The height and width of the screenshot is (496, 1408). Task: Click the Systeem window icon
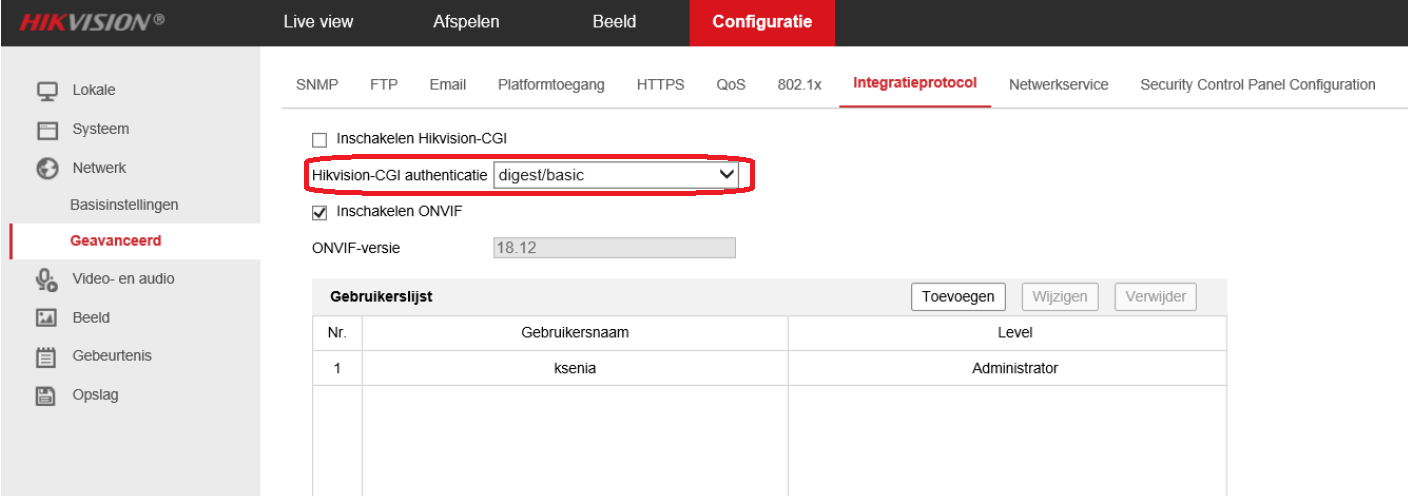[48, 130]
